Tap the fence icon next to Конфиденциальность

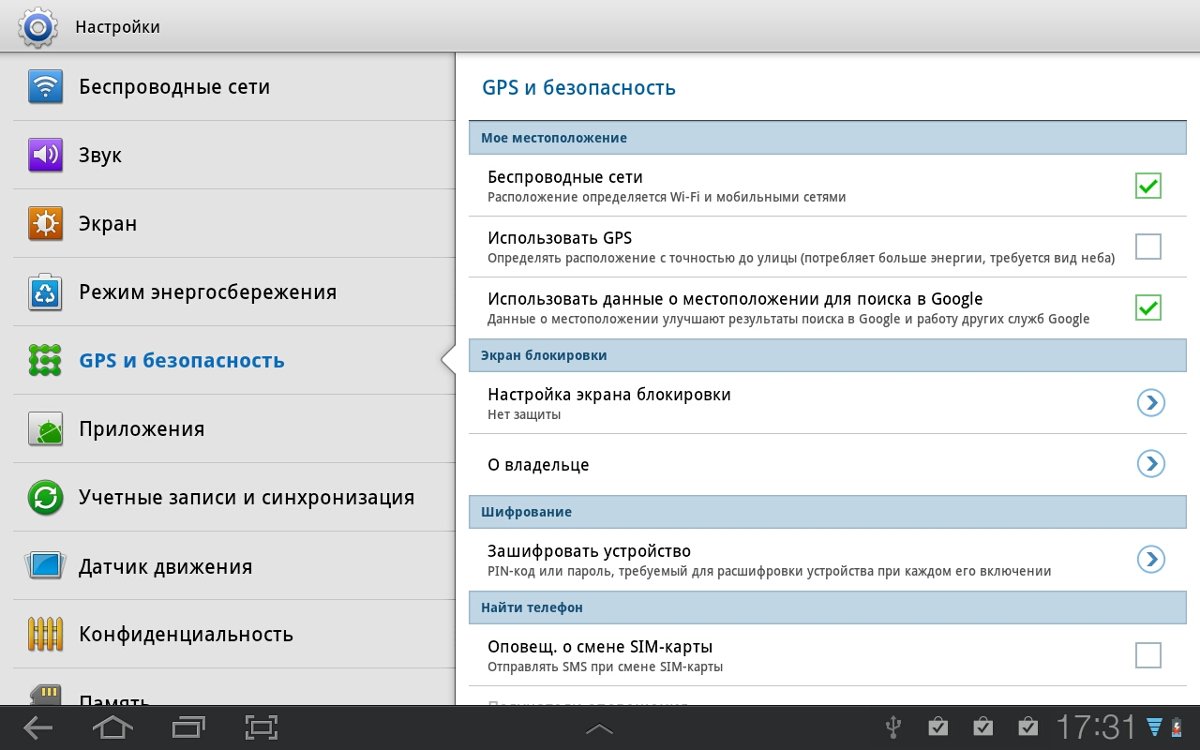point(46,634)
